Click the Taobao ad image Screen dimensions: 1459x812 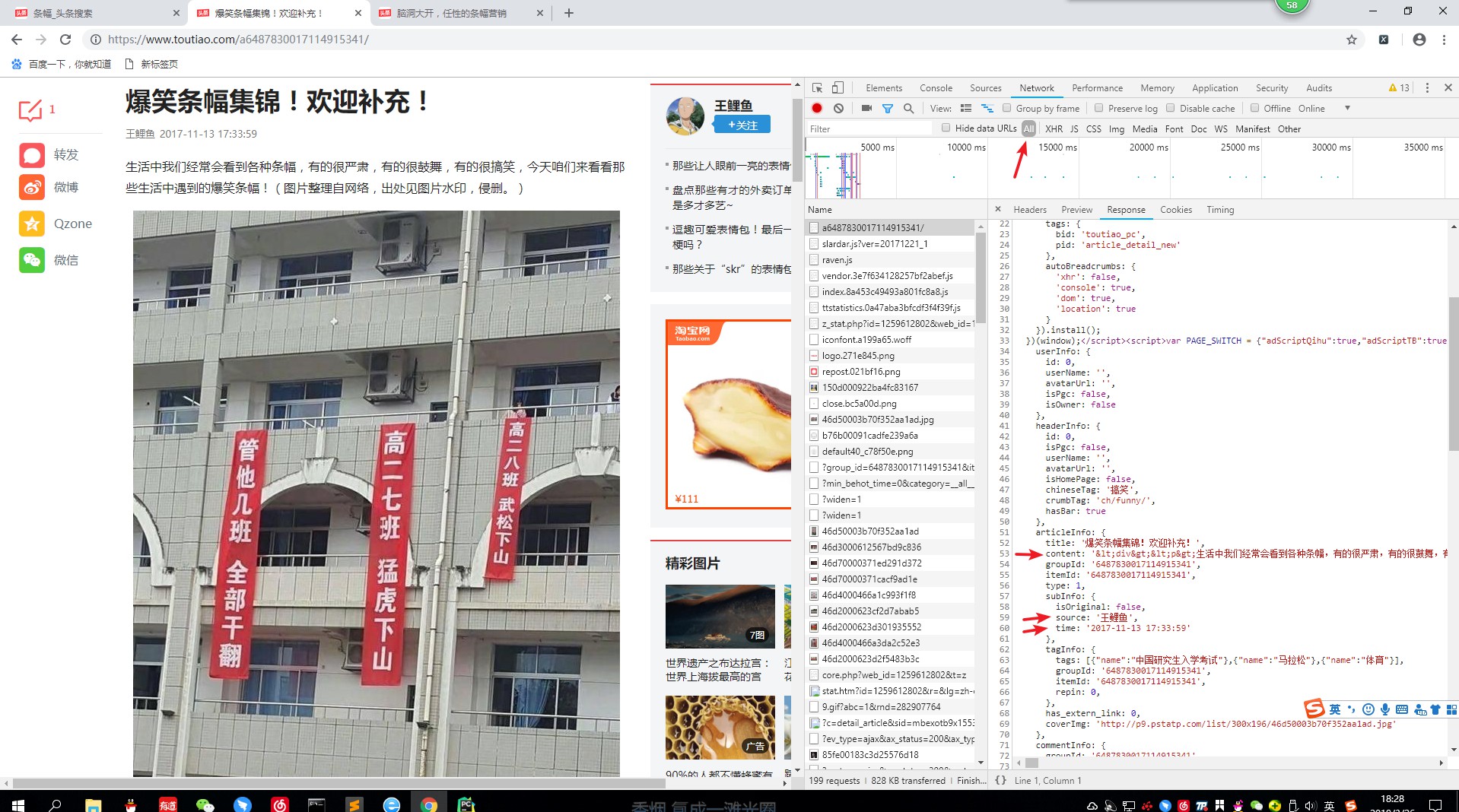click(x=728, y=414)
